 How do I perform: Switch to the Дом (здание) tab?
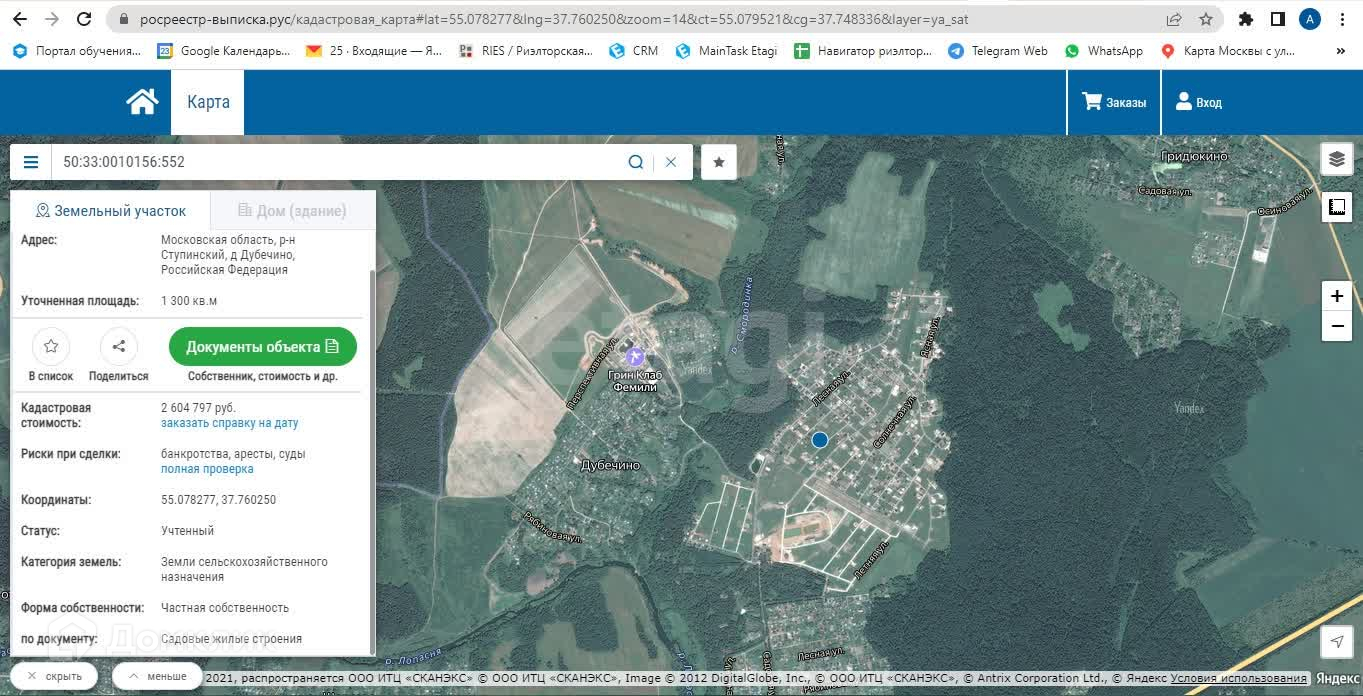coord(293,211)
